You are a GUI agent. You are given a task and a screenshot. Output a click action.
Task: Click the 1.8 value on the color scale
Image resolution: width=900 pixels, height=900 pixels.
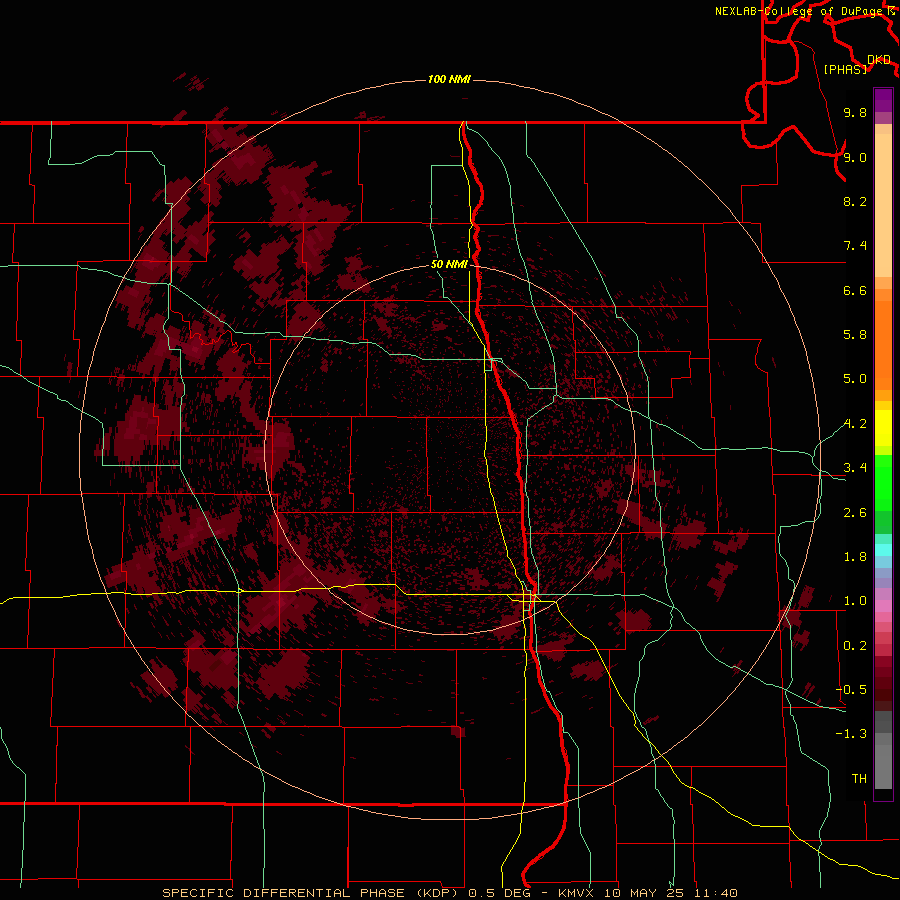point(855,557)
